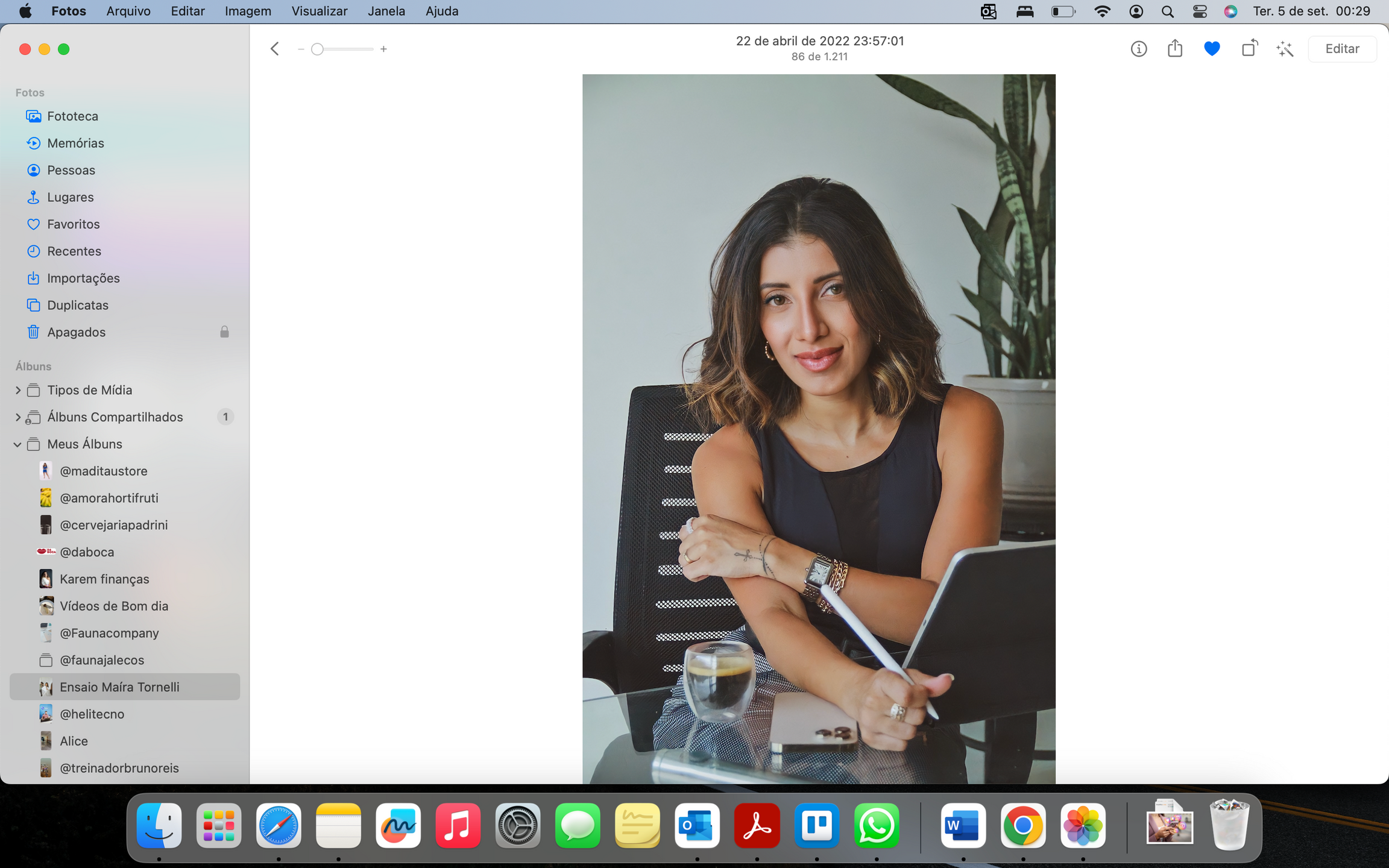Open the Apple menu

click(x=25, y=11)
